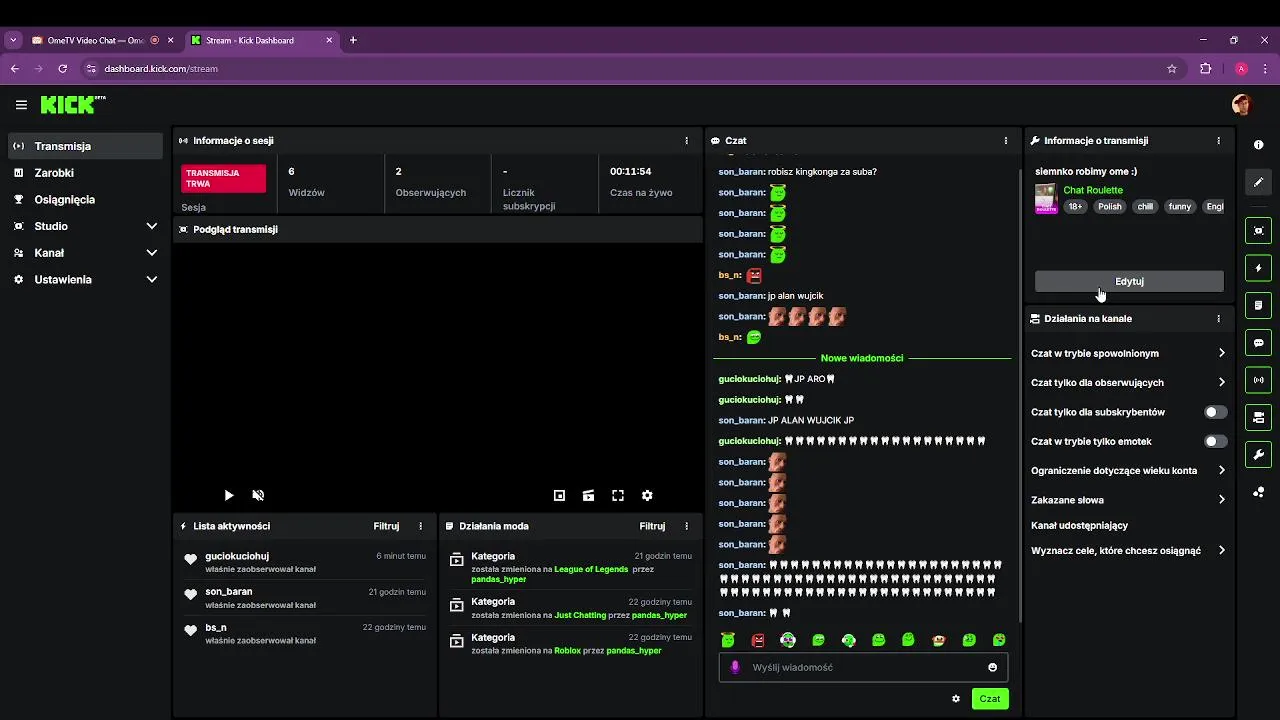Toggle the wrench widget icon
Image resolution: width=1280 pixels, height=720 pixels.
pyautogui.click(x=1258, y=454)
